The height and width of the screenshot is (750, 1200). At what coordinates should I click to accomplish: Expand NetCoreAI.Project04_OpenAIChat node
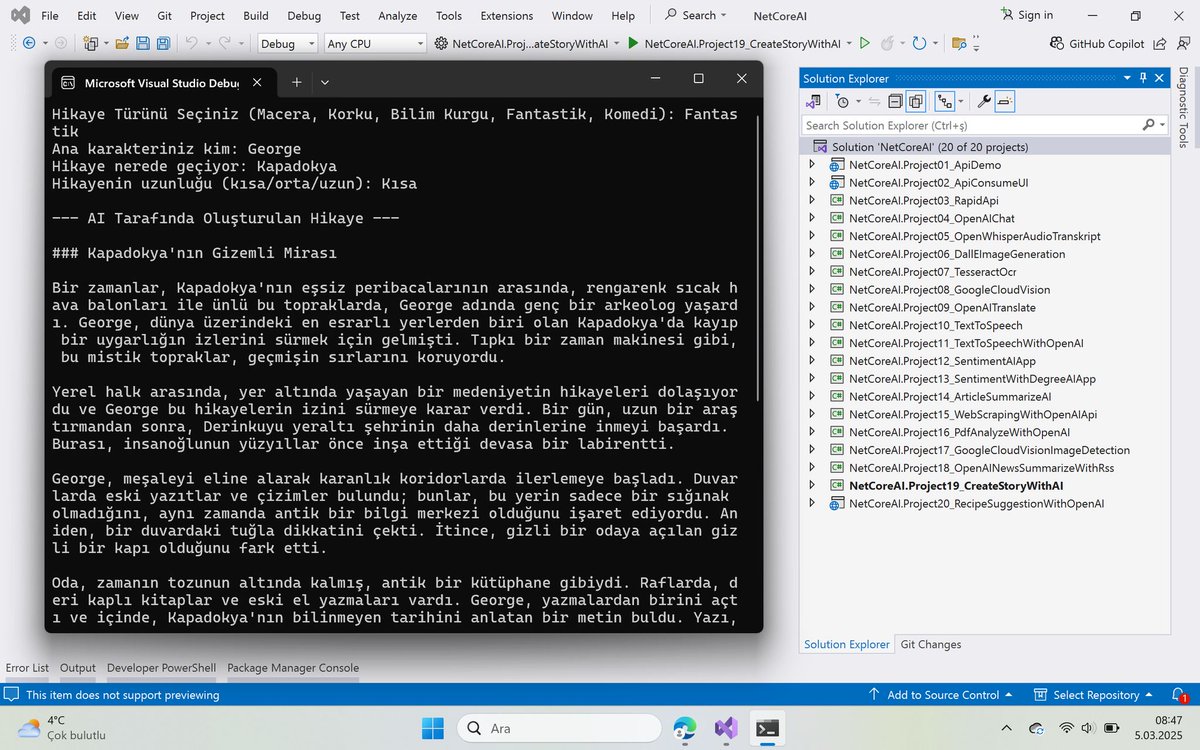[812, 218]
